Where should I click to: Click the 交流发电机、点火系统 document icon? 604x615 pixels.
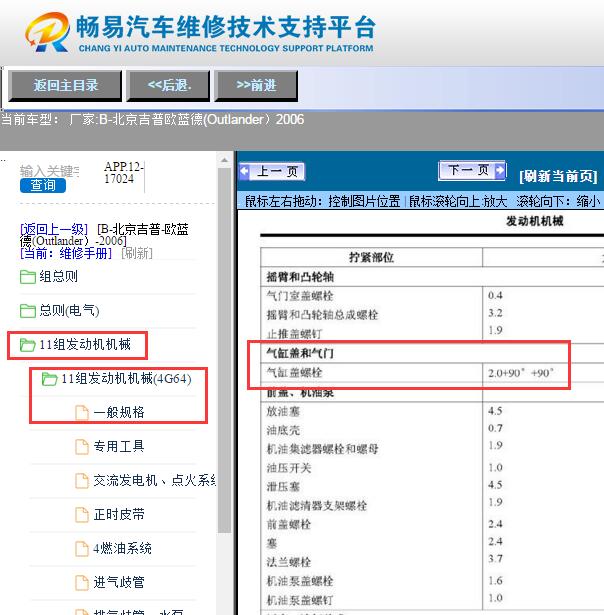(82, 481)
